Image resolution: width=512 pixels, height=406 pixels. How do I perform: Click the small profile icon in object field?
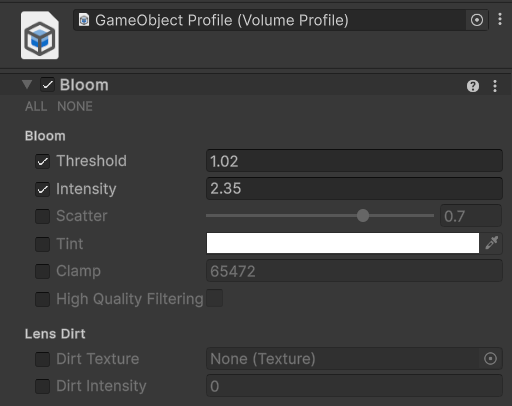[84, 20]
